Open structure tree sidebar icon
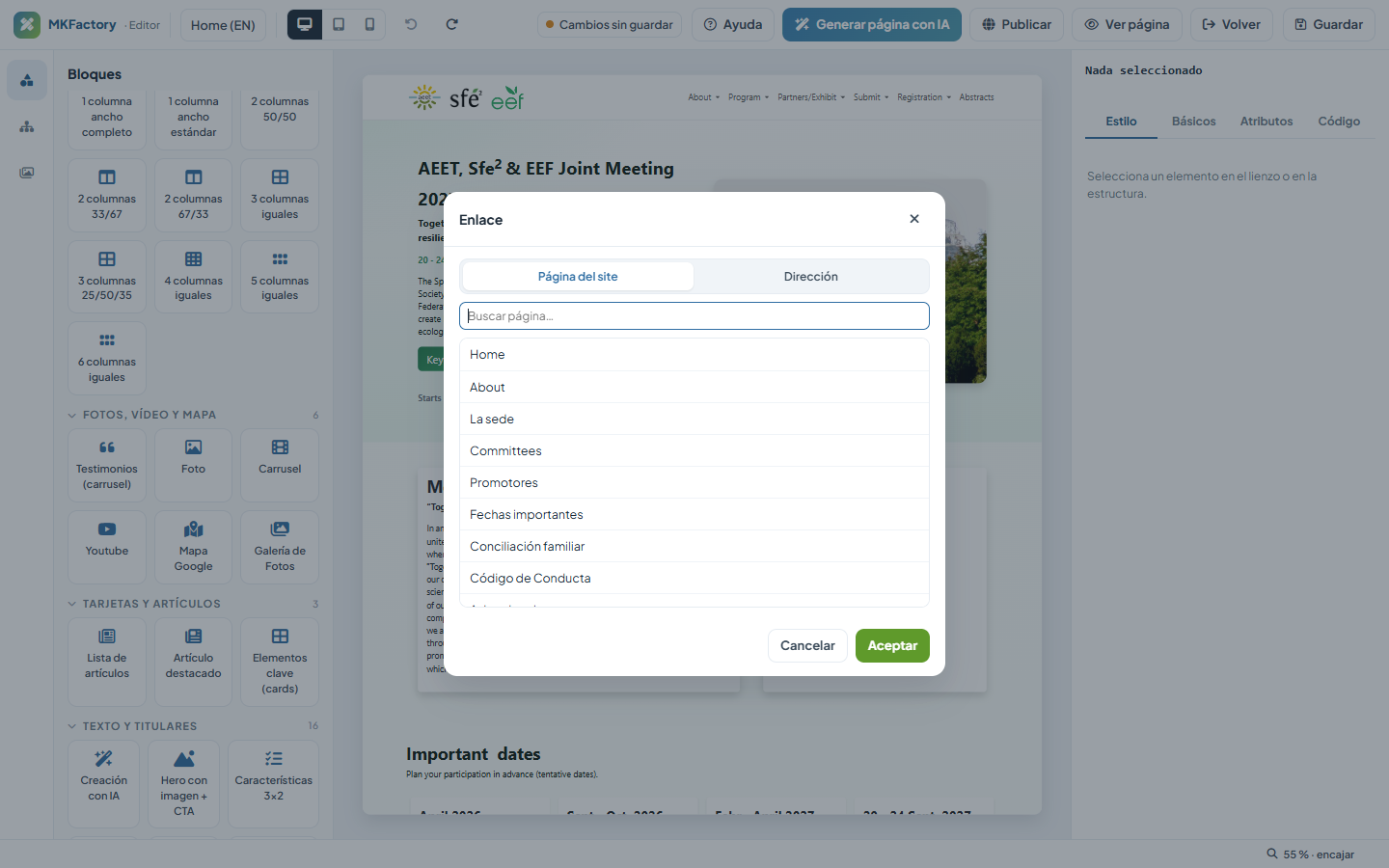Screen dimensions: 1389x868 pyautogui.click(x=27, y=126)
